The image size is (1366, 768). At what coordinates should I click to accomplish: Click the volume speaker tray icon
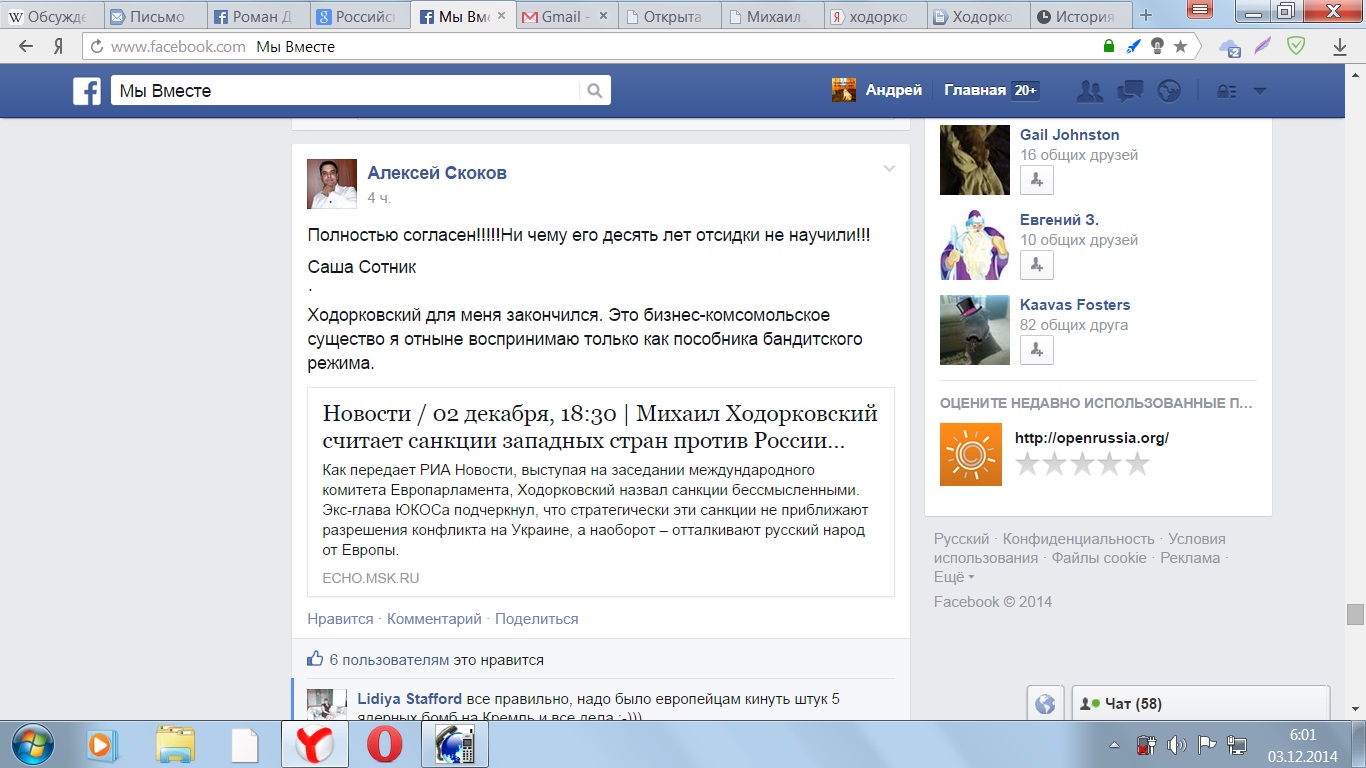click(1176, 745)
